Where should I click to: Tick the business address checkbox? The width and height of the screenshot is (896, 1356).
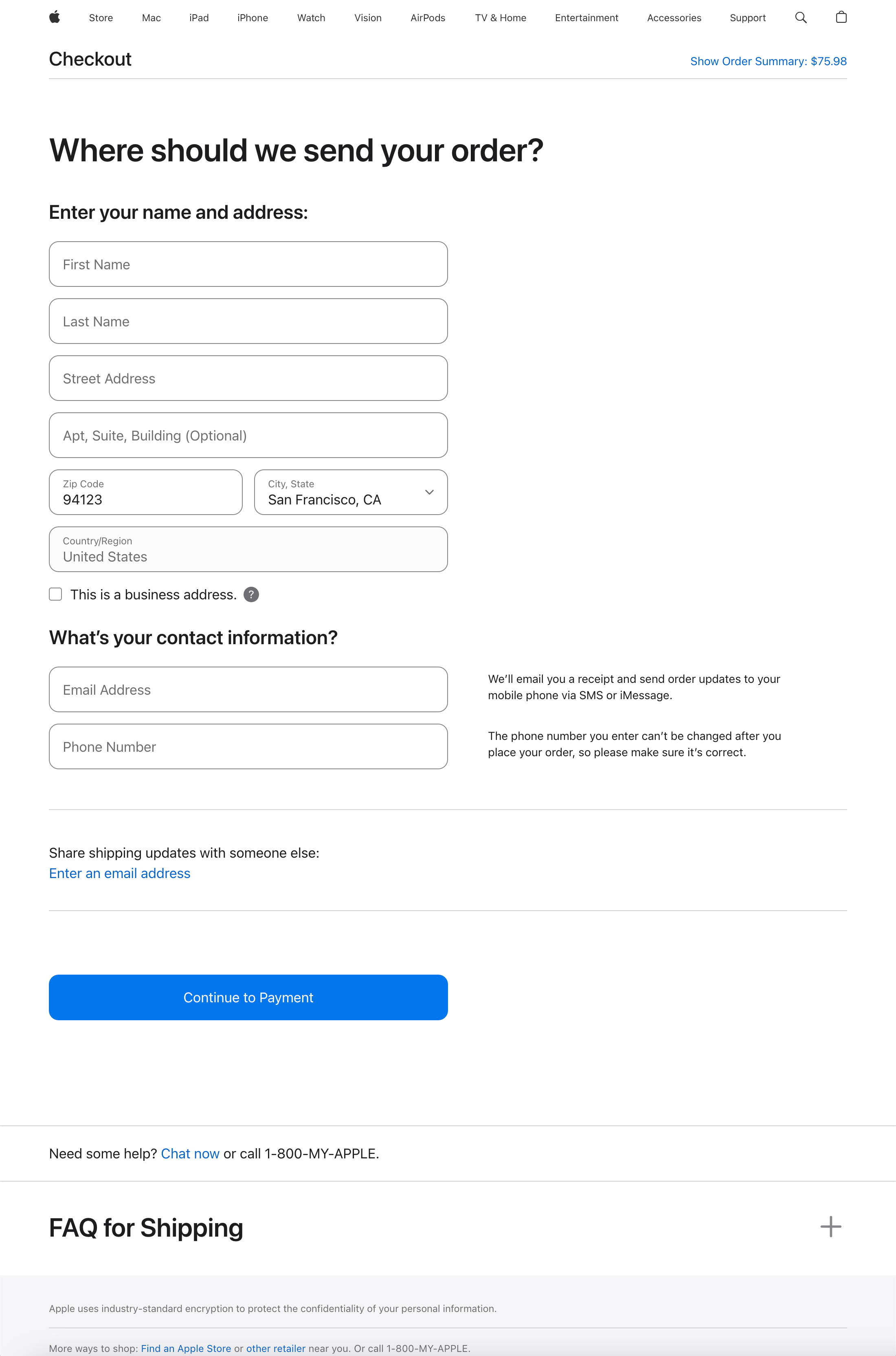tap(55, 594)
